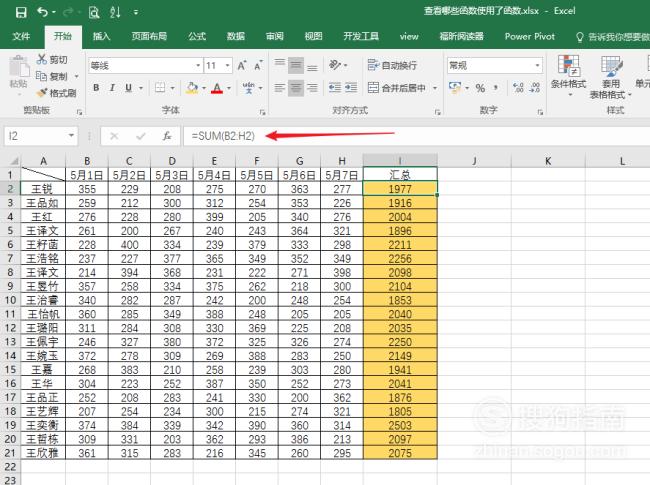This screenshot has width=650, height=485.
Task: Open the Font Color dropdown arrow
Action: pos(229,88)
